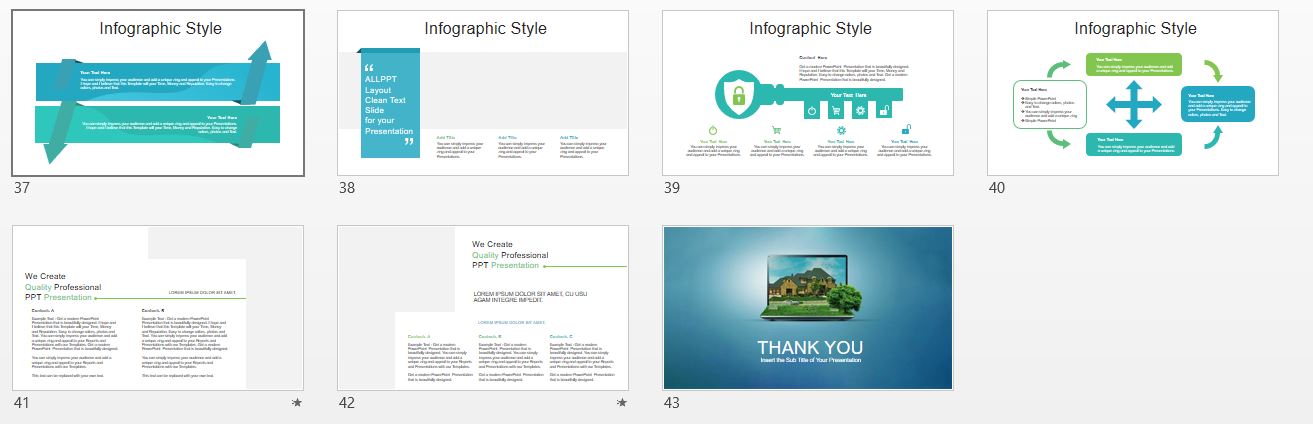
Task: Click the transition star icon under slide 41
Action: pos(297,402)
